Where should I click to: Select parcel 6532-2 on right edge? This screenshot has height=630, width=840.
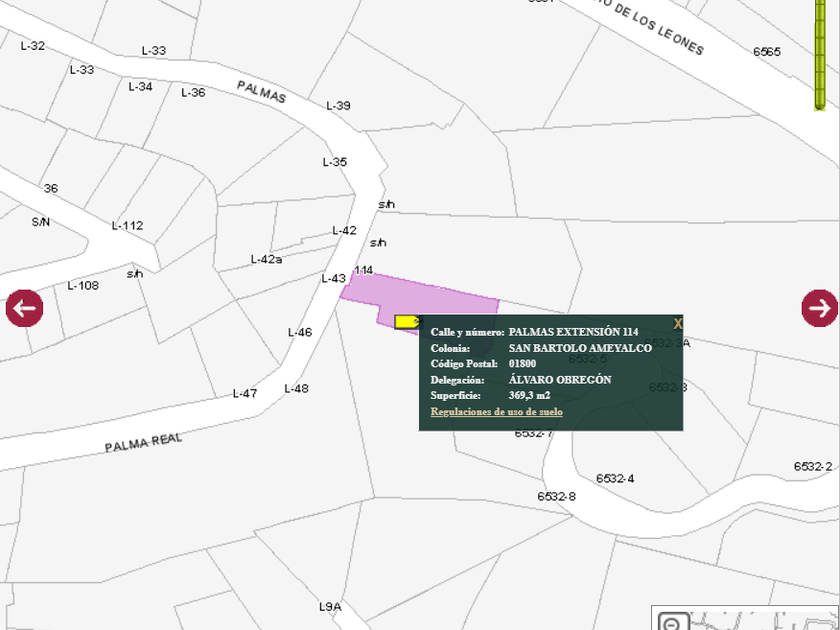pyautogui.click(x=812, y=467)
